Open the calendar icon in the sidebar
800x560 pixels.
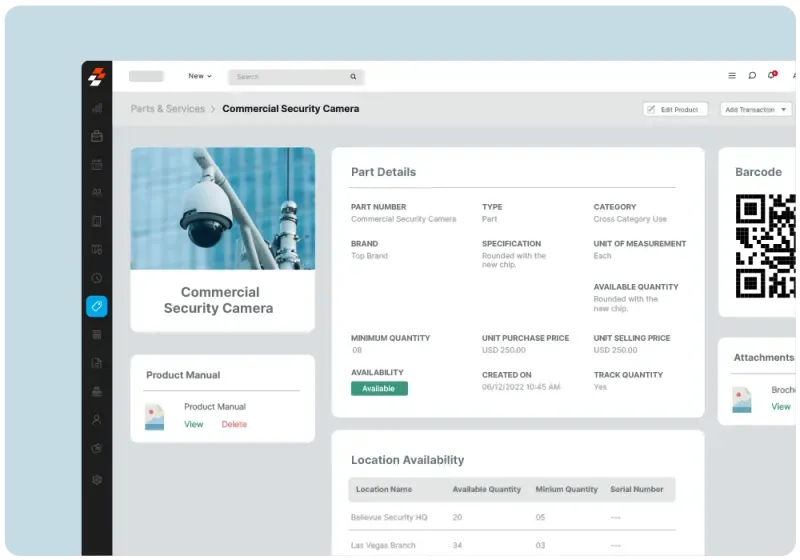tap(97, 164)
